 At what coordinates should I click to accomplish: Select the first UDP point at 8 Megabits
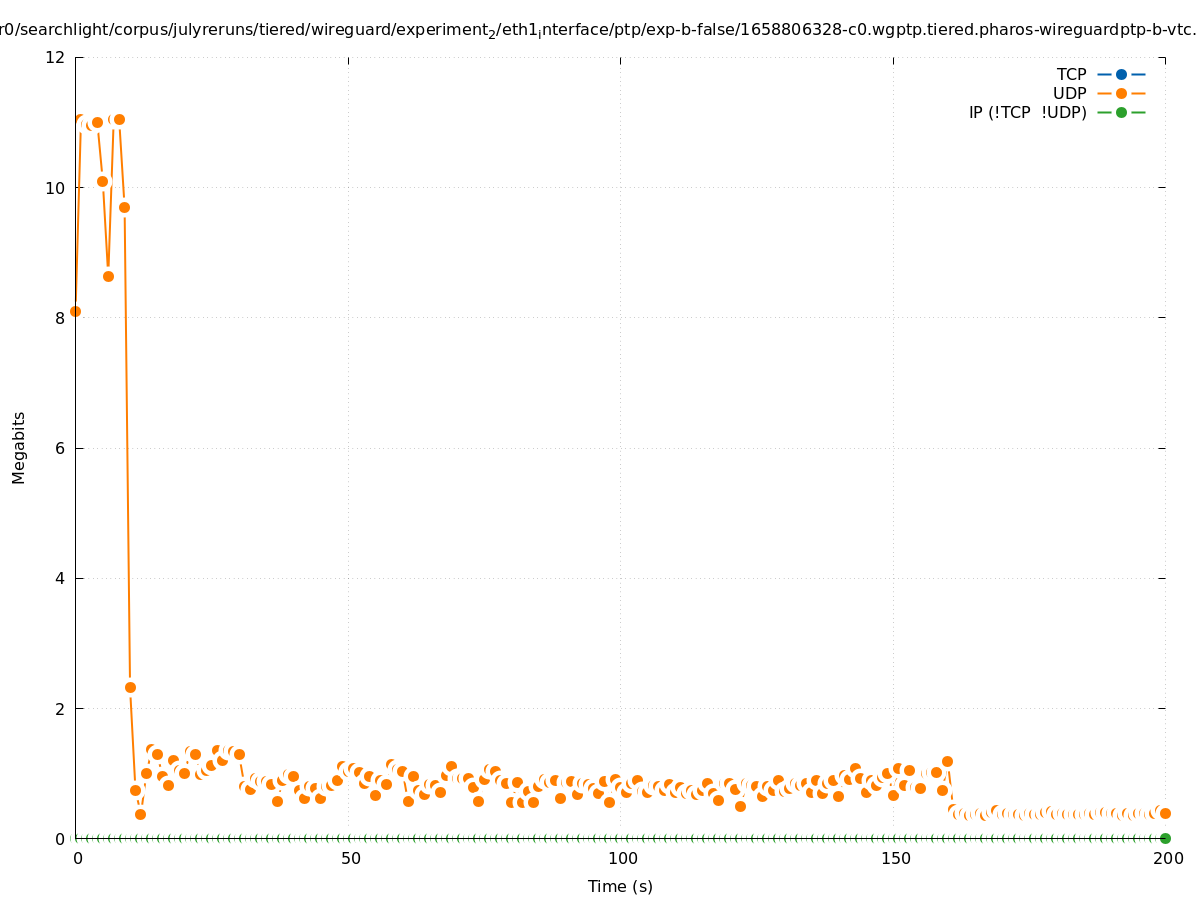[75, 311]
